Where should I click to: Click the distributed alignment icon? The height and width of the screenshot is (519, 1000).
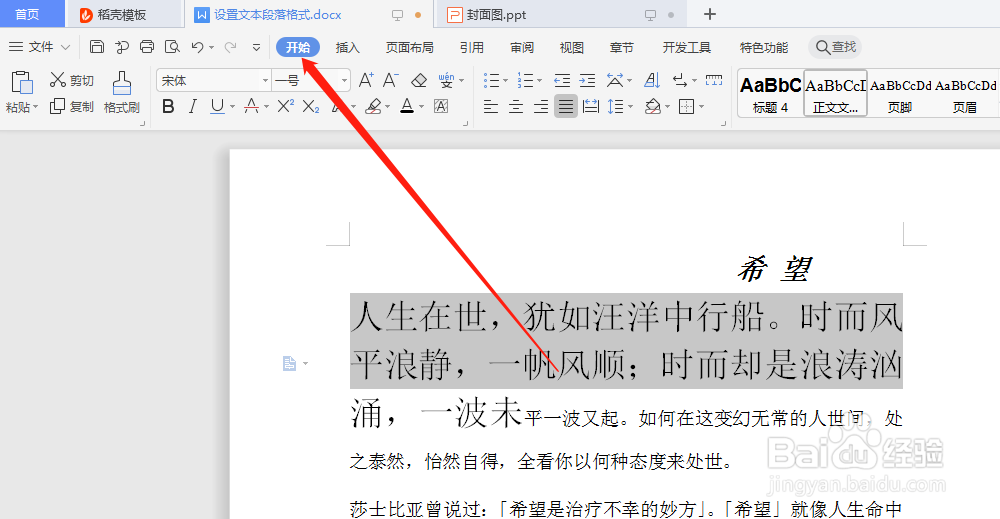591,106
